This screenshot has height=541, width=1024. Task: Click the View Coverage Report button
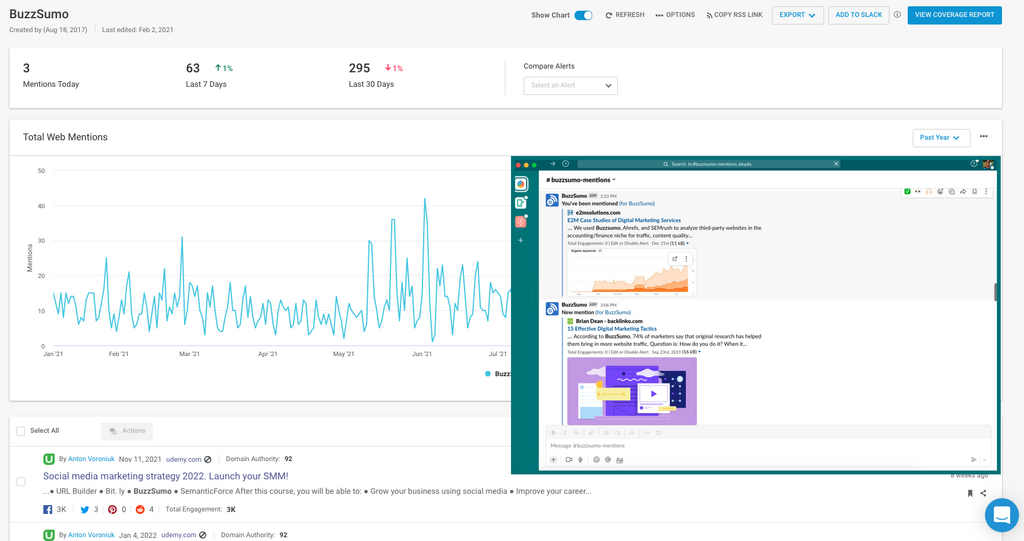pos(954,15)
